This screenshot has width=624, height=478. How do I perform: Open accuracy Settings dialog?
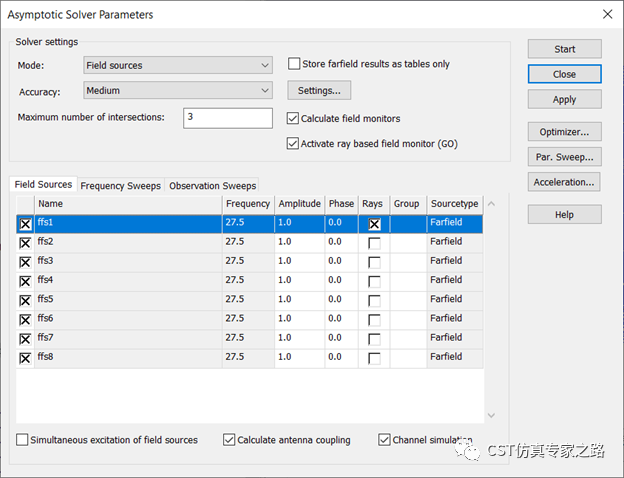coord(319,90)
